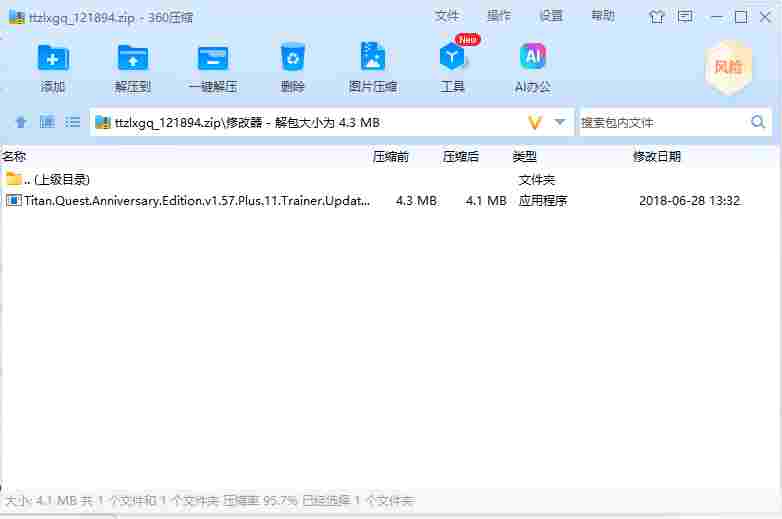
Task: Click the skin shirt icon in title bar
Action: coord(657,17)
